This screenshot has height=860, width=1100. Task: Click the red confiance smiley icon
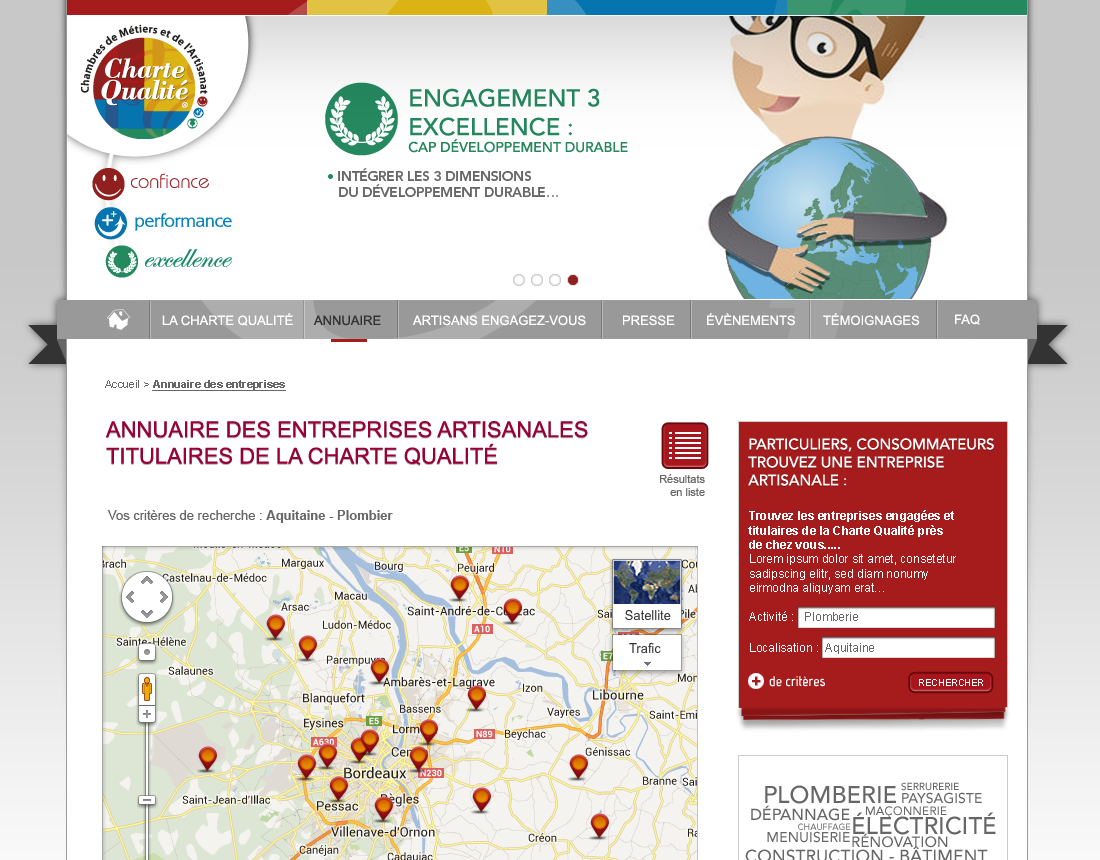pos(108,183)
